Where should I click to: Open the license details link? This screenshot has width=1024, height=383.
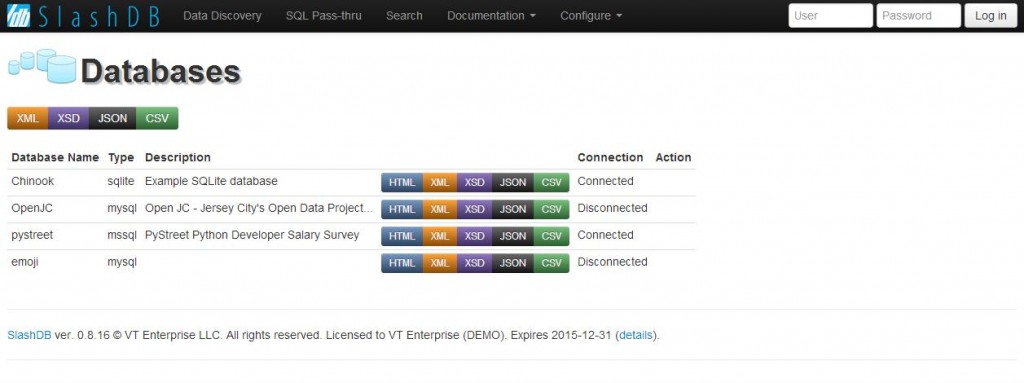point(636,335)
